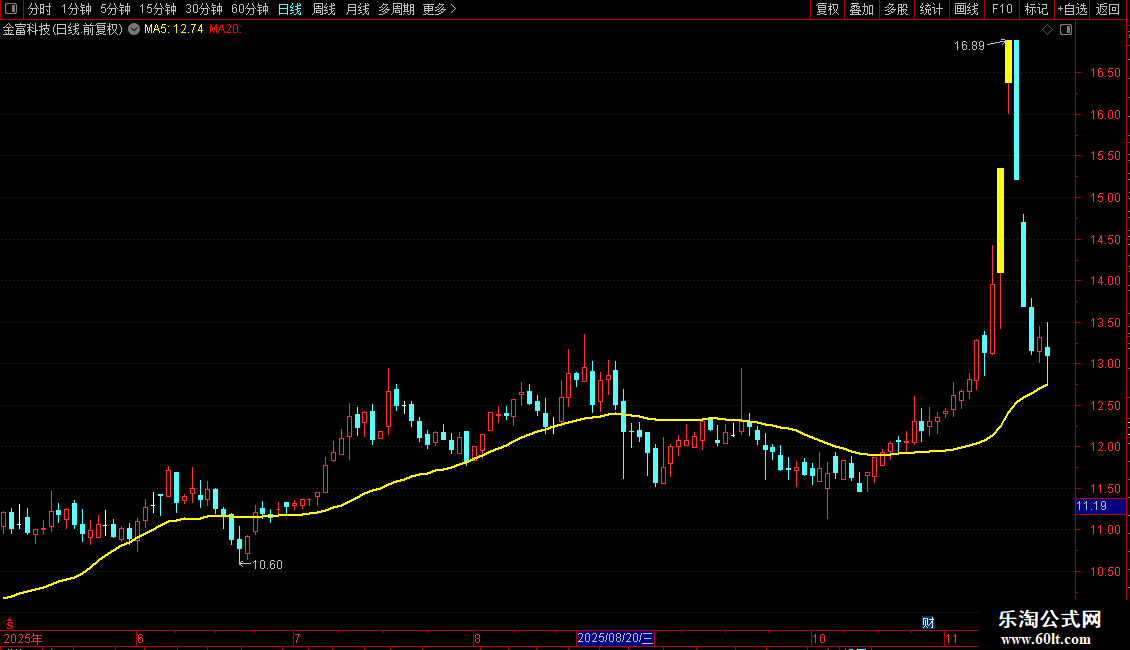
Task: Open the 多股 multi-stock view
Action: (x=896, y=9)
